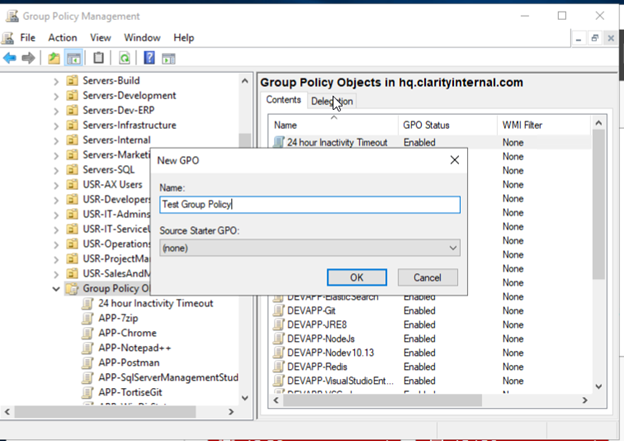Viewport: 624px width, 441px height.
Task: Click the Group Policy Objects folder icon
Action: (x=72, y=289)
